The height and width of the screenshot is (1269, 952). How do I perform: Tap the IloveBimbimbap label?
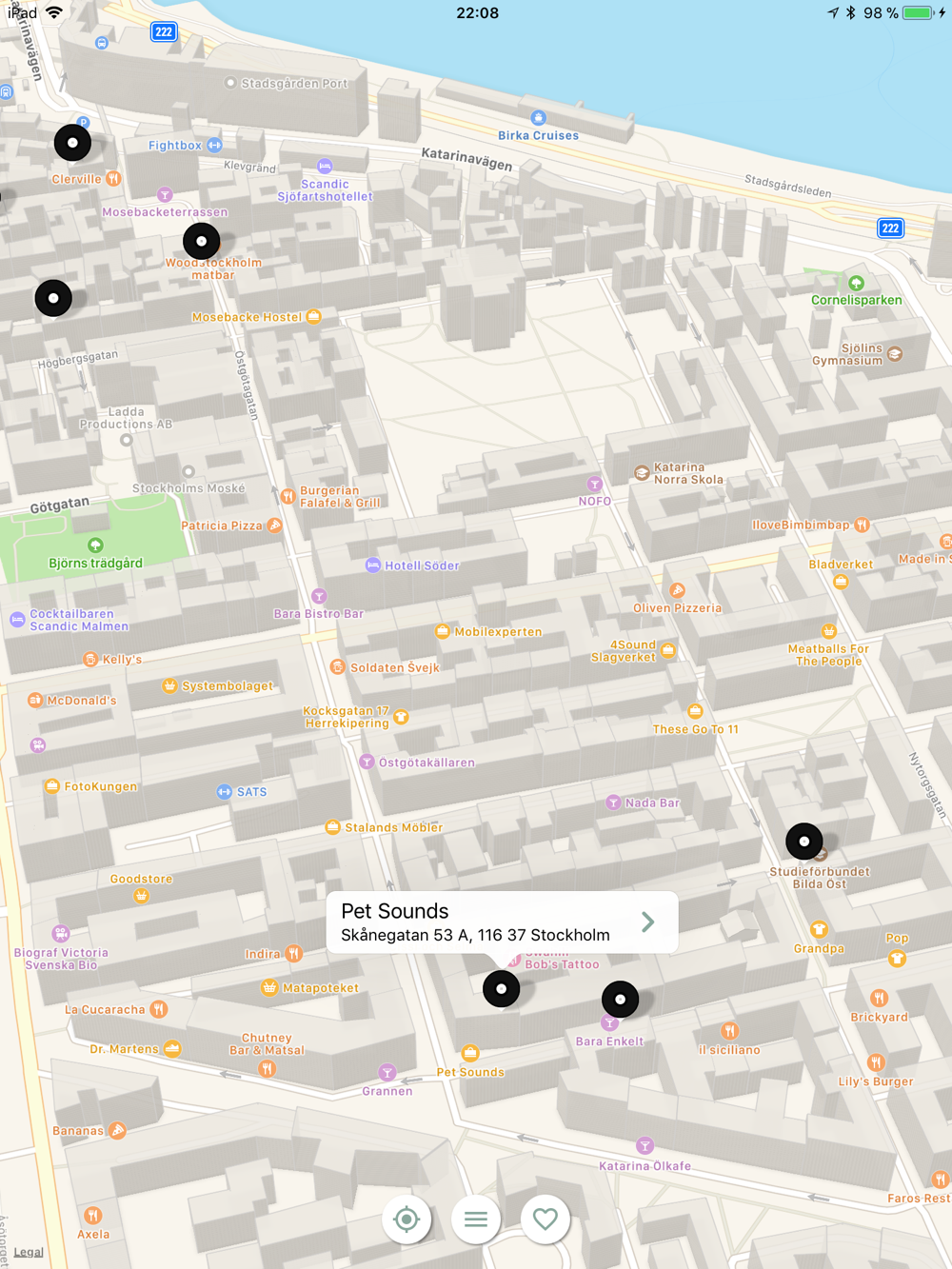tap(800, 525)
